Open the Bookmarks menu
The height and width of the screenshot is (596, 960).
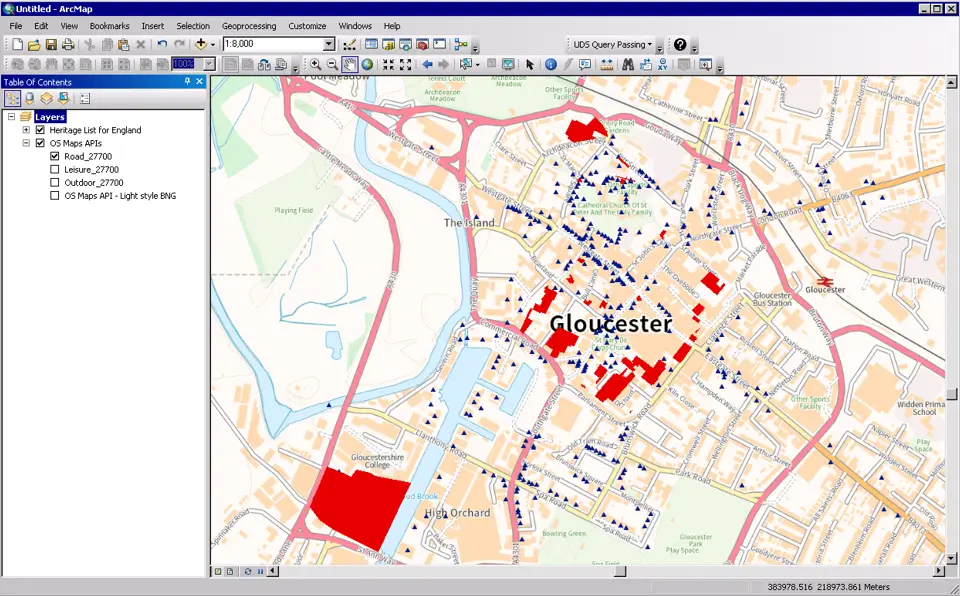pyautogui.click(x=110, y=26)
